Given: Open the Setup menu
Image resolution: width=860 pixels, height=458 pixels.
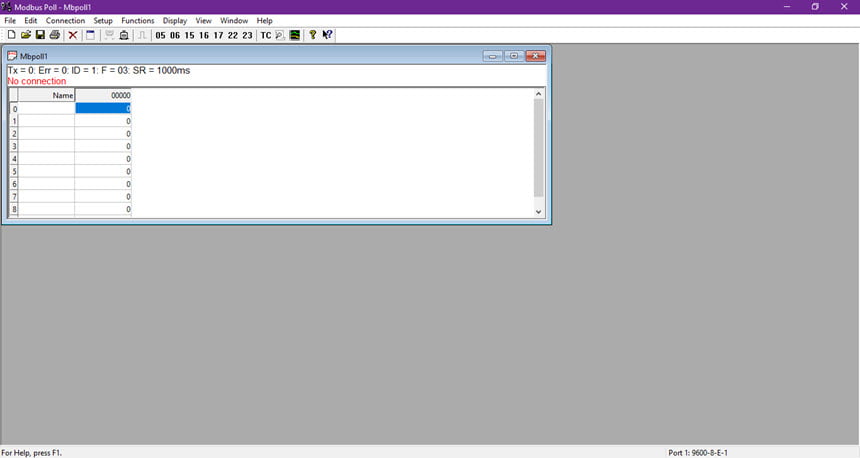Looking at the screenshot, I should click(x=103, y=20).
